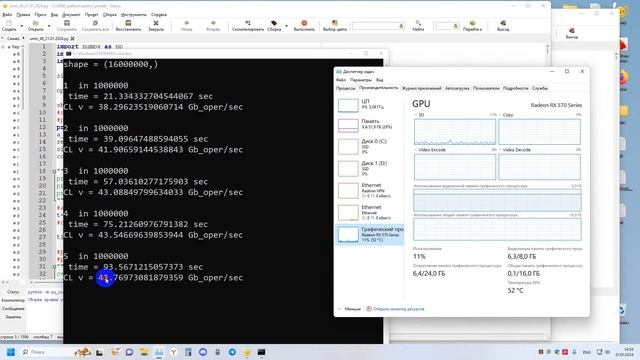Open the dropdown arrow next to Создать
The width and height of the screenshot is (640, 360).
click(22, 26)
